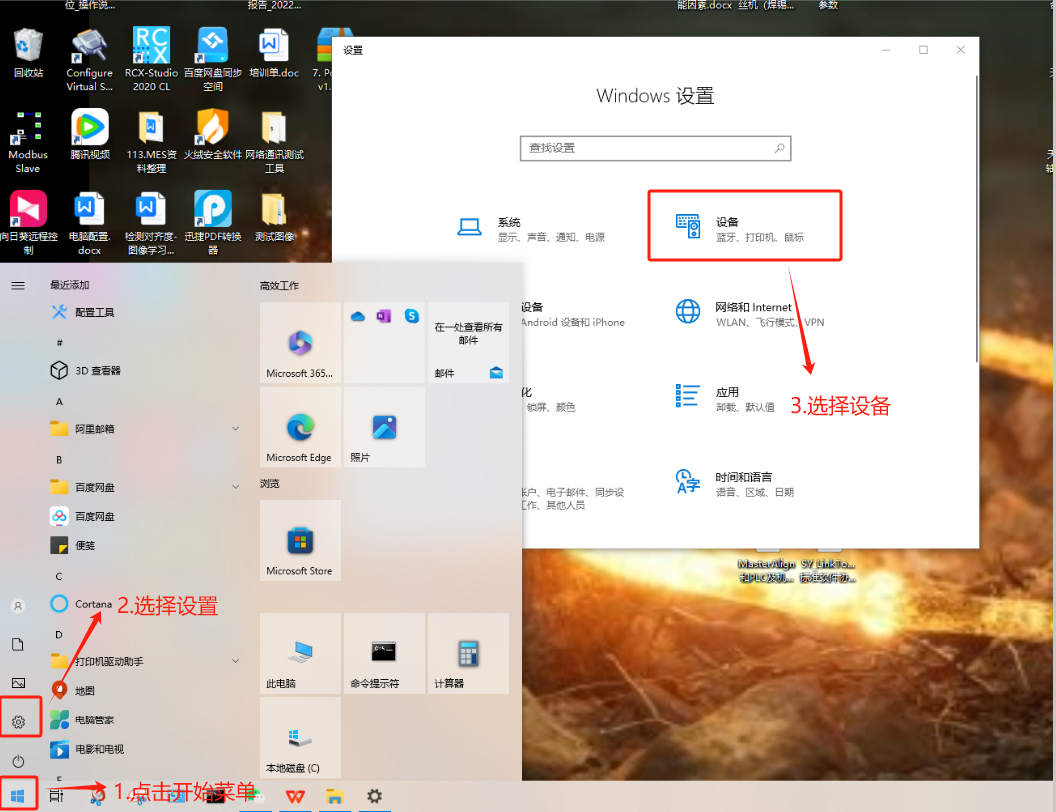Screen dimensions: 1056x812
Task: Open the user account icon in Start sidebar
Action: tap(18, 606)
